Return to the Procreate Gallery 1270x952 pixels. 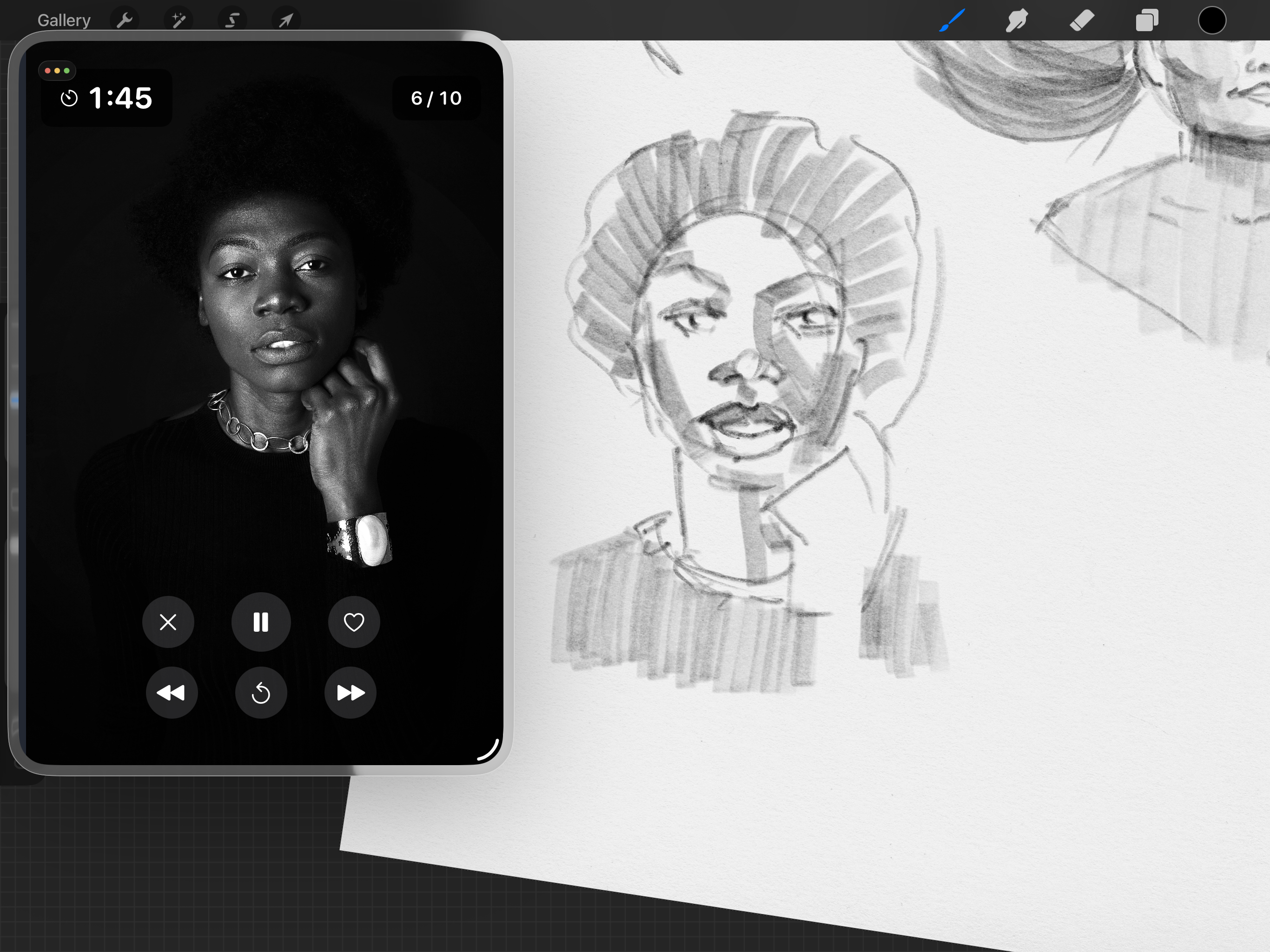(x=63, y=20)
